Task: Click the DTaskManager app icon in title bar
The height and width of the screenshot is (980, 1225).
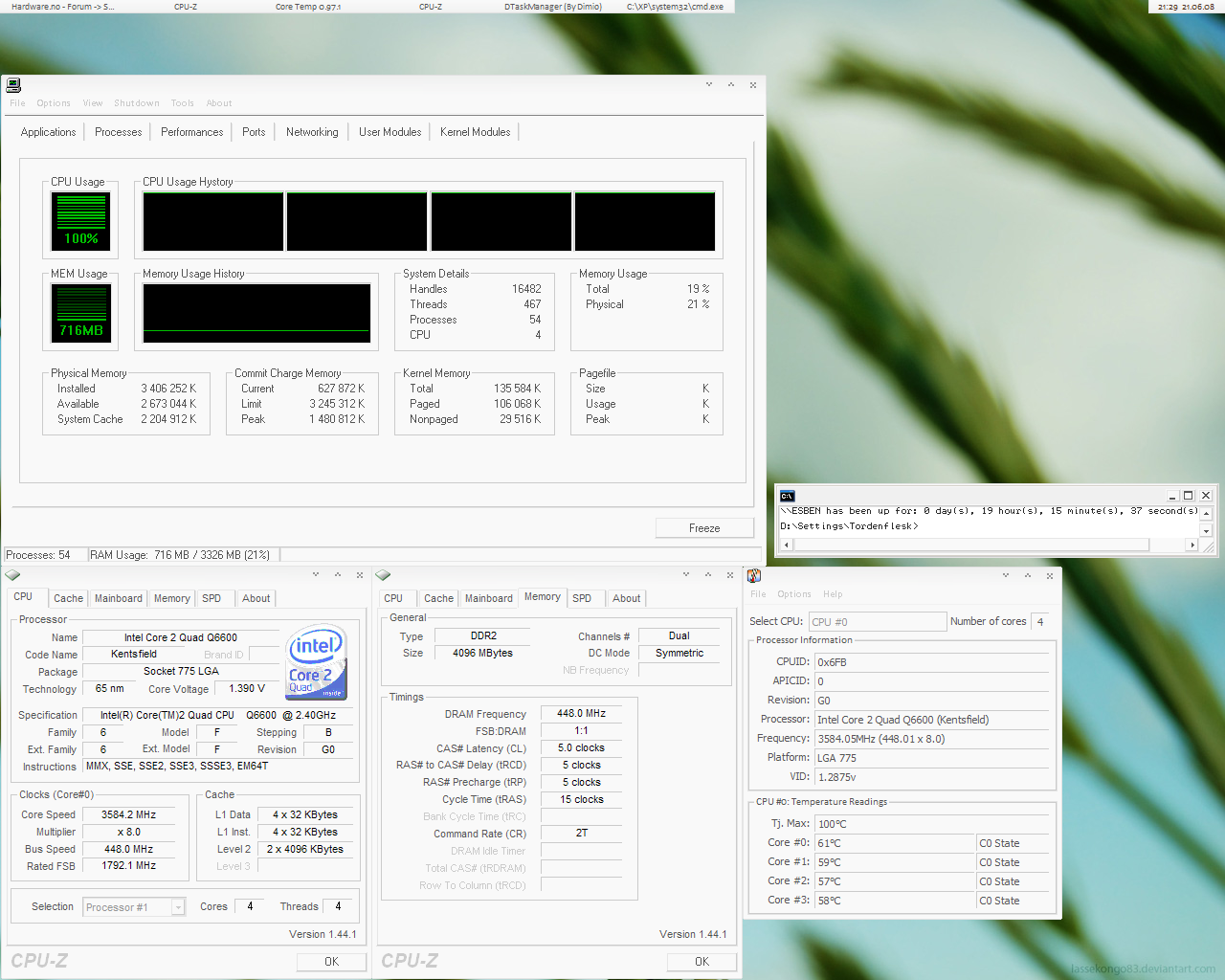Action: coord(13,85)
